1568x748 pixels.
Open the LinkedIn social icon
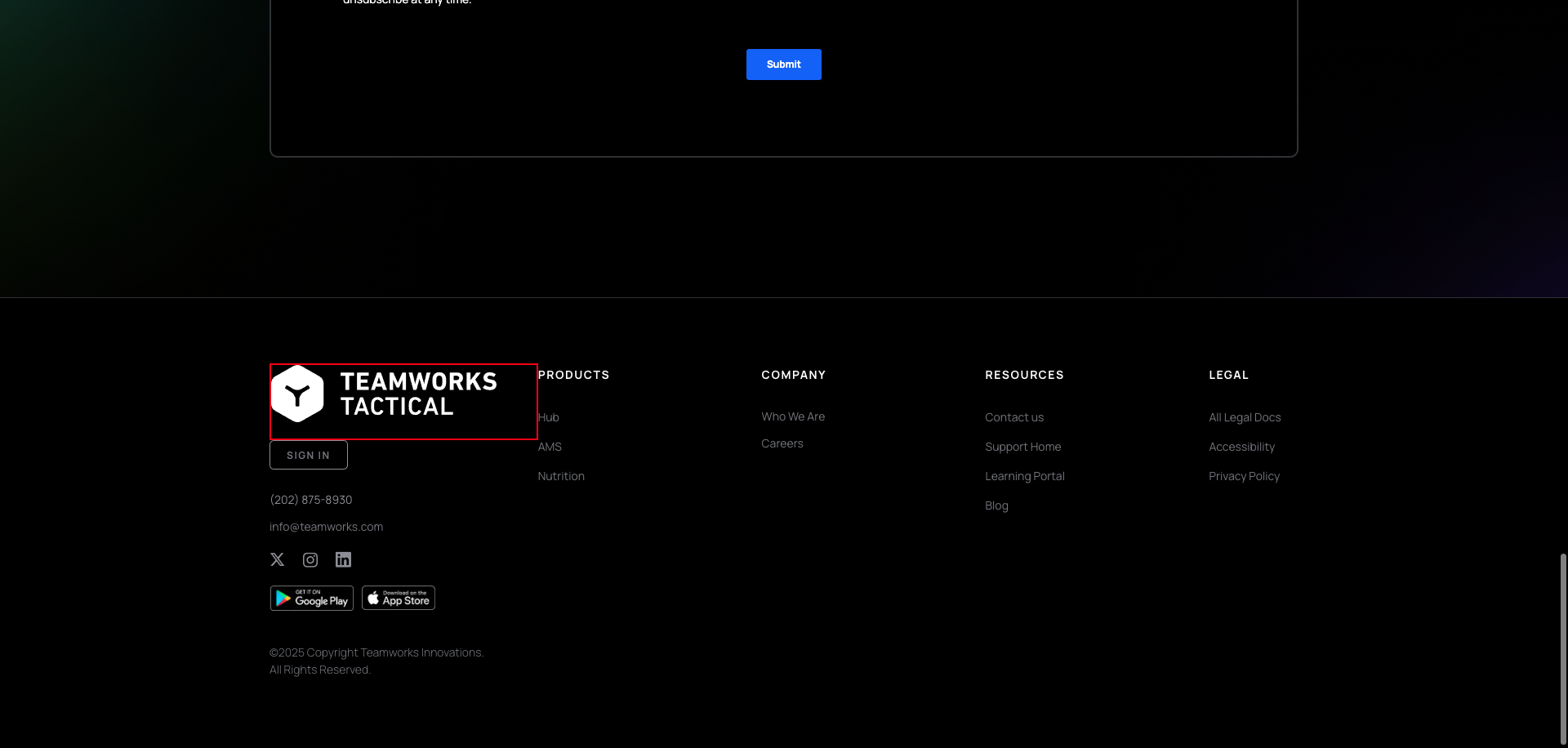343,559
